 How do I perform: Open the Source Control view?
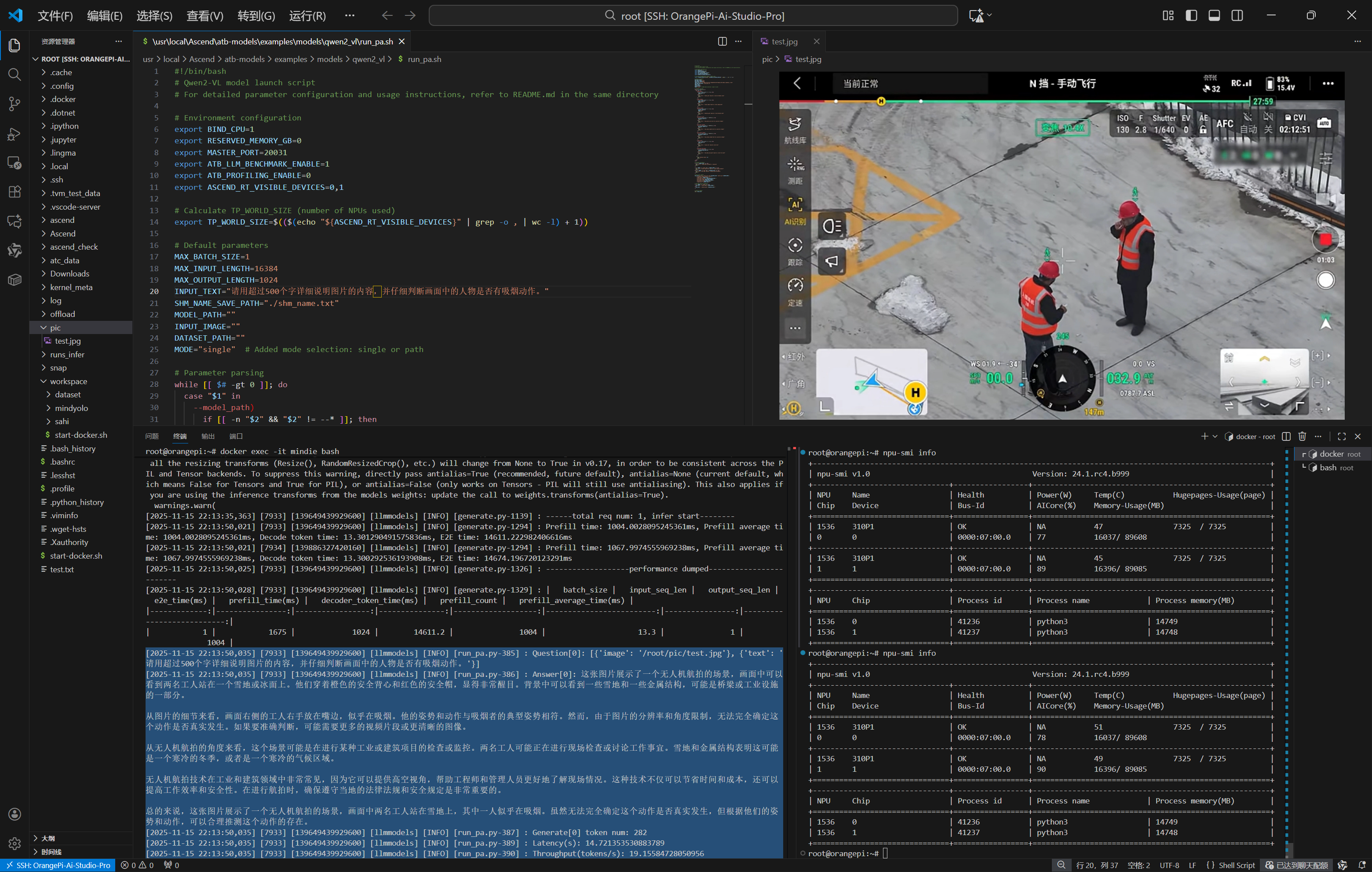pos(15,104)
